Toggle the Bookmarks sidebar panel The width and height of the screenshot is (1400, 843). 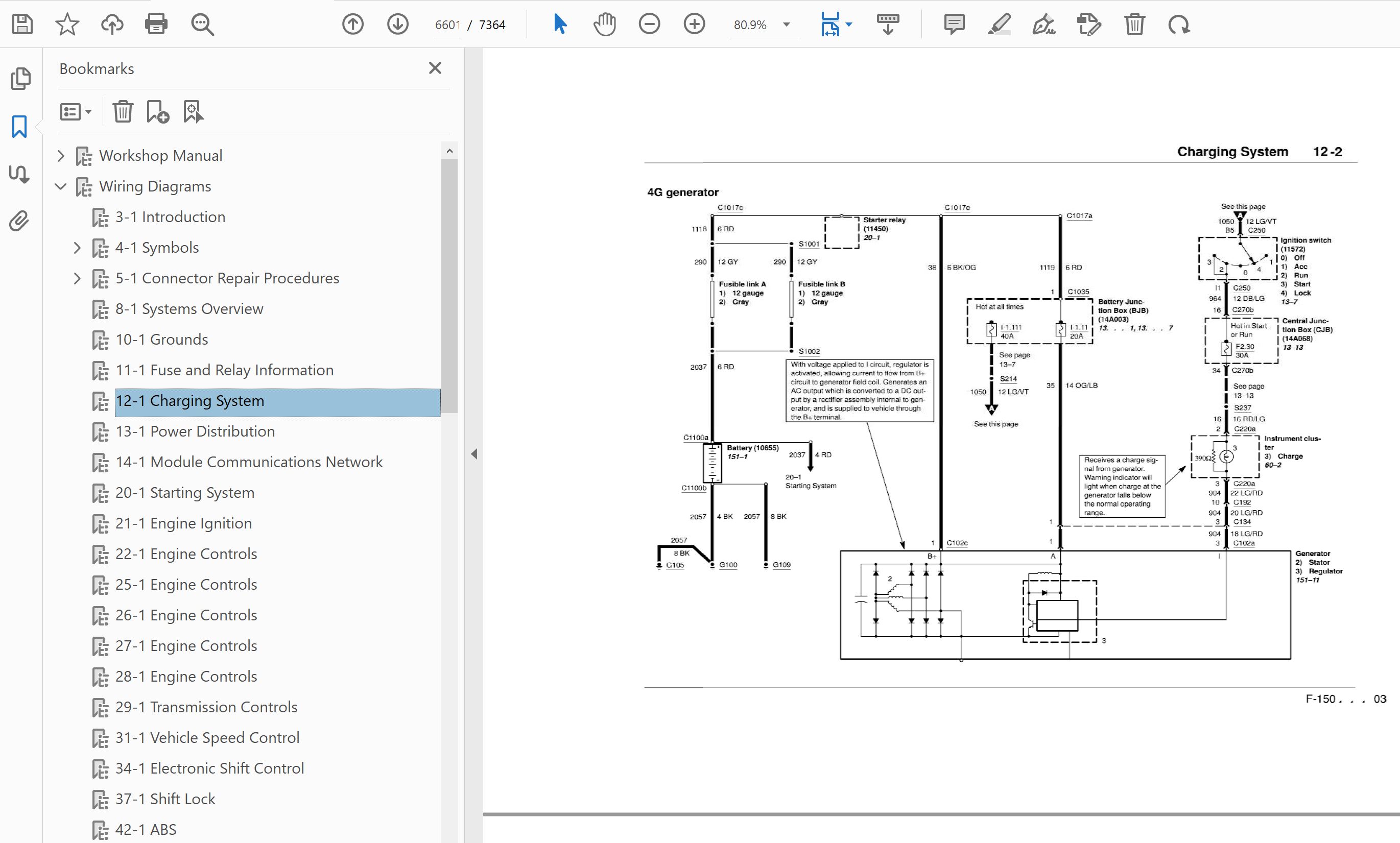coord(19,126)
